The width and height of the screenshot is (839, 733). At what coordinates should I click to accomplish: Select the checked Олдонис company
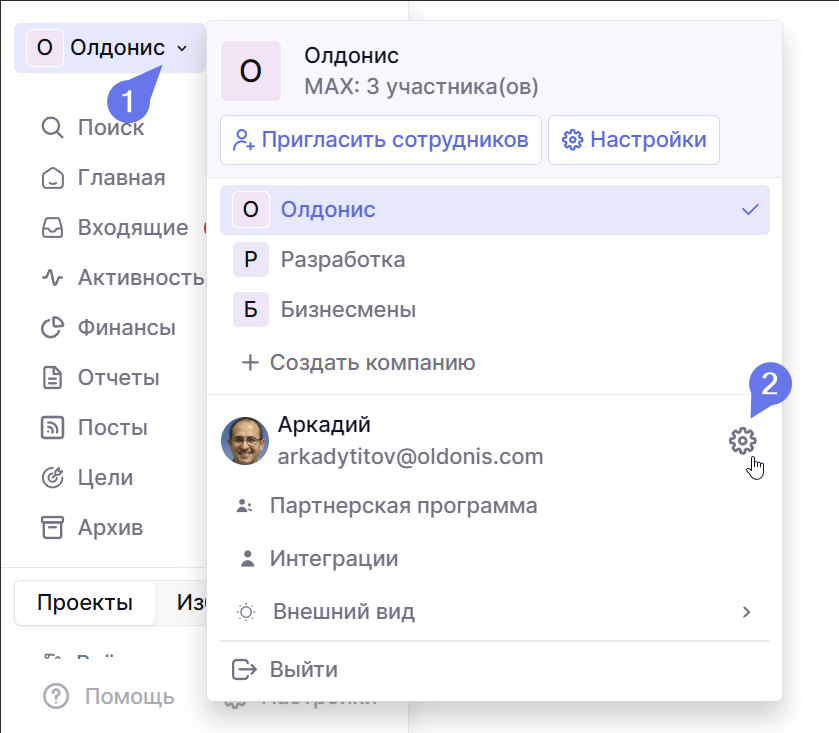coord(495,210)
